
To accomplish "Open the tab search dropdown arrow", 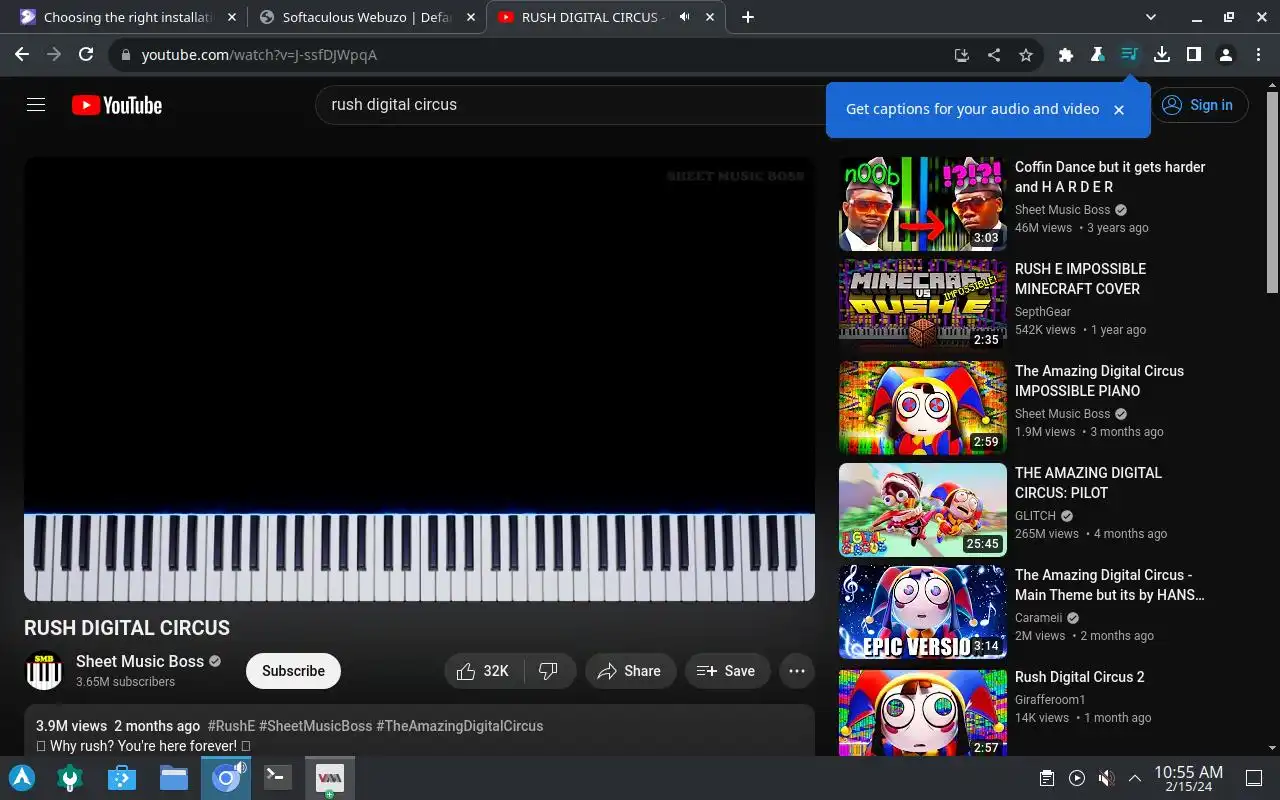I will [x=1151, y=17].
